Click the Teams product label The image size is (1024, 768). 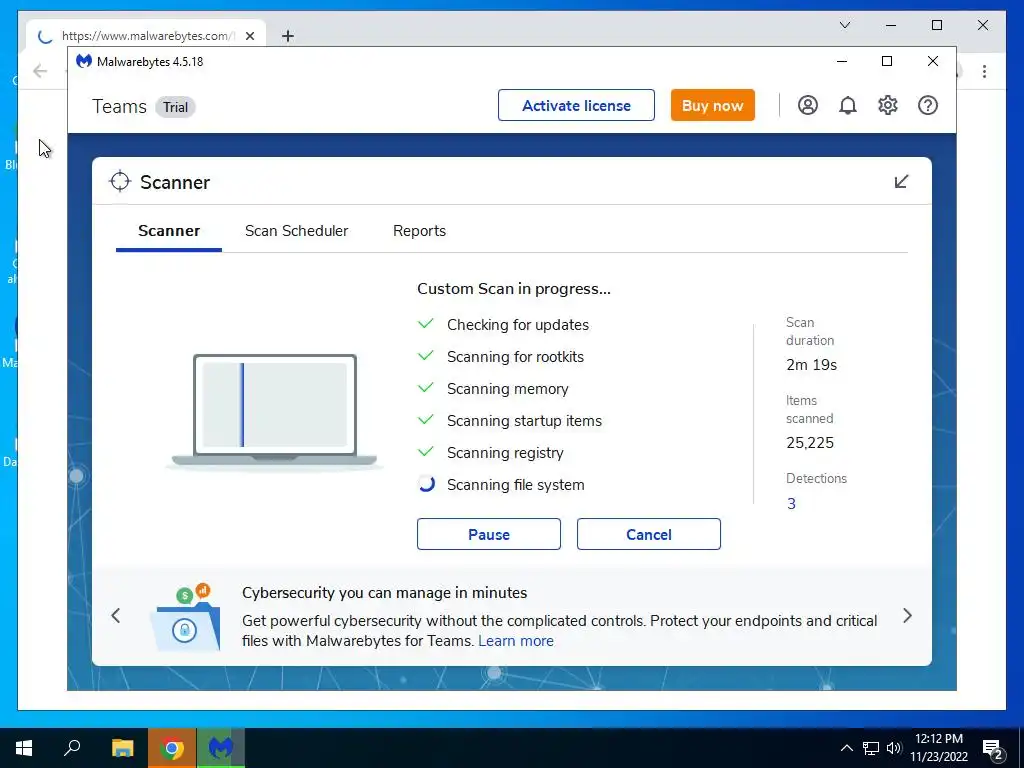click(x=120, y=106)
